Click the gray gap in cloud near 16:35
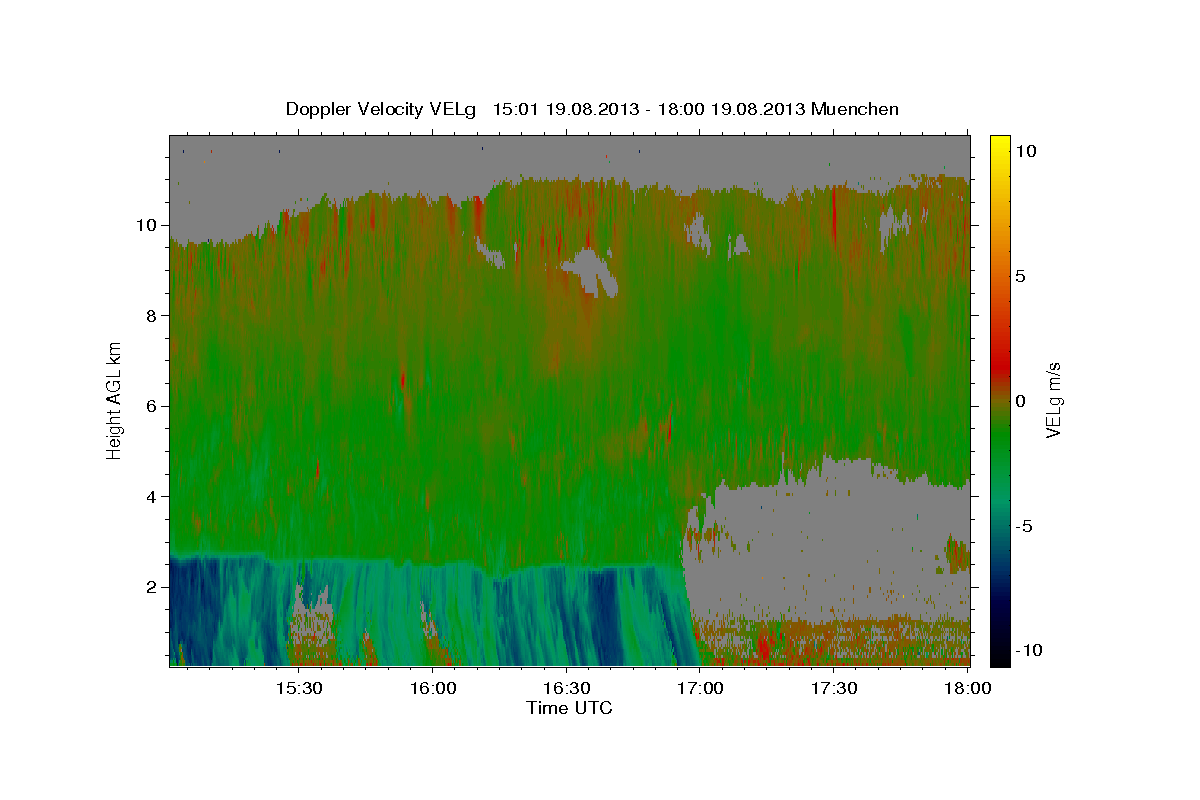Viewport: 1200px width, 800px height. (594, 271)
